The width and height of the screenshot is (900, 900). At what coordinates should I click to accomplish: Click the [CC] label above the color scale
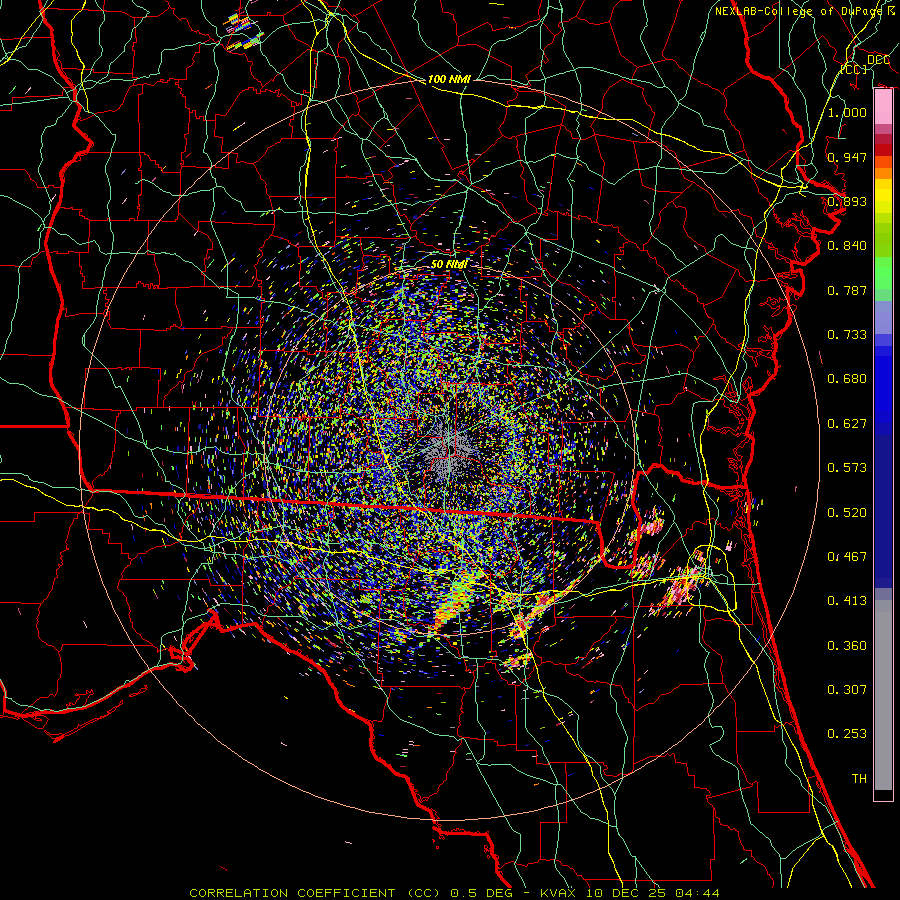pos(854,69)
